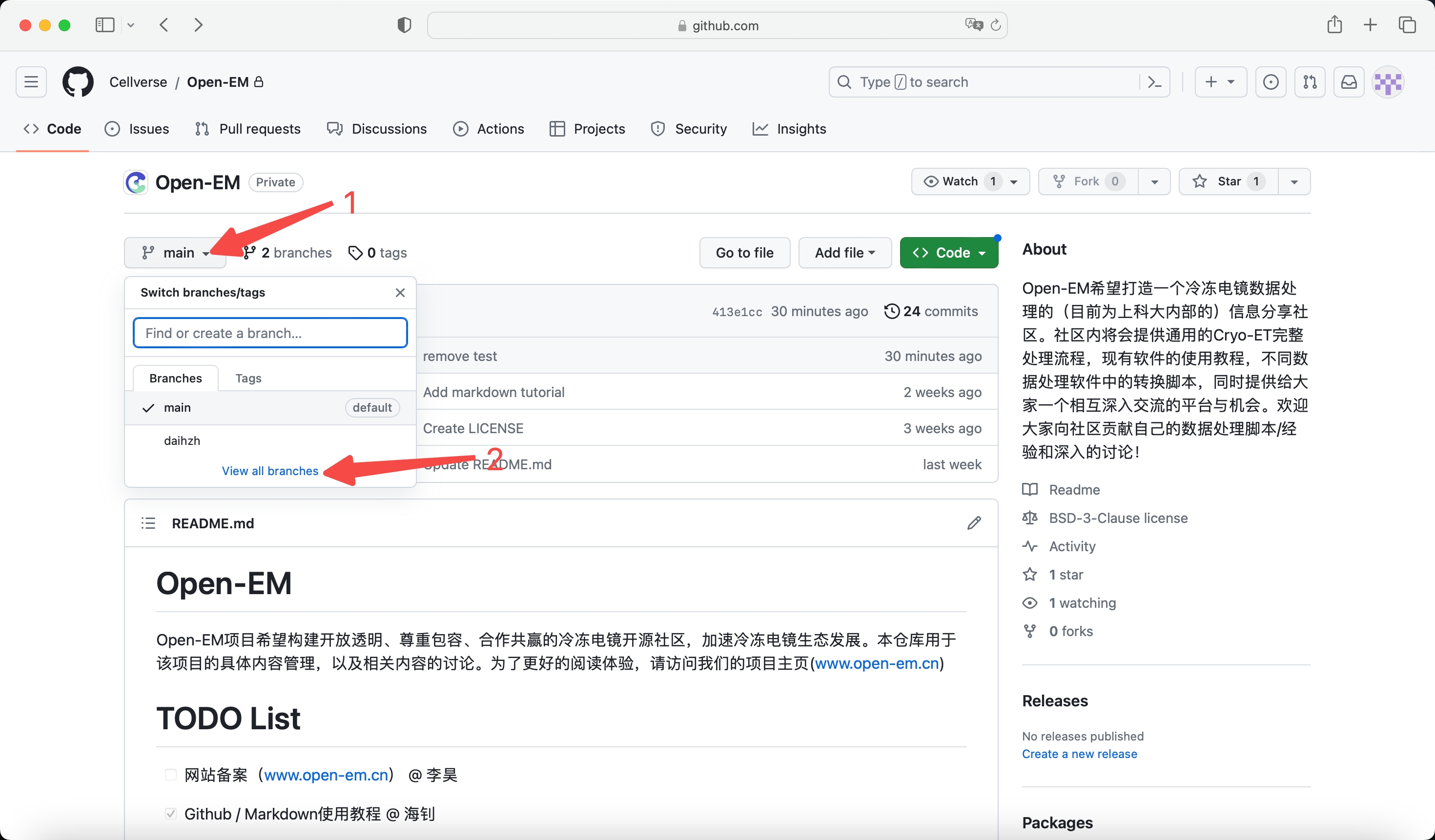
Task: Focus the Find or create a branch field
Action: click(x=270, y=333)
